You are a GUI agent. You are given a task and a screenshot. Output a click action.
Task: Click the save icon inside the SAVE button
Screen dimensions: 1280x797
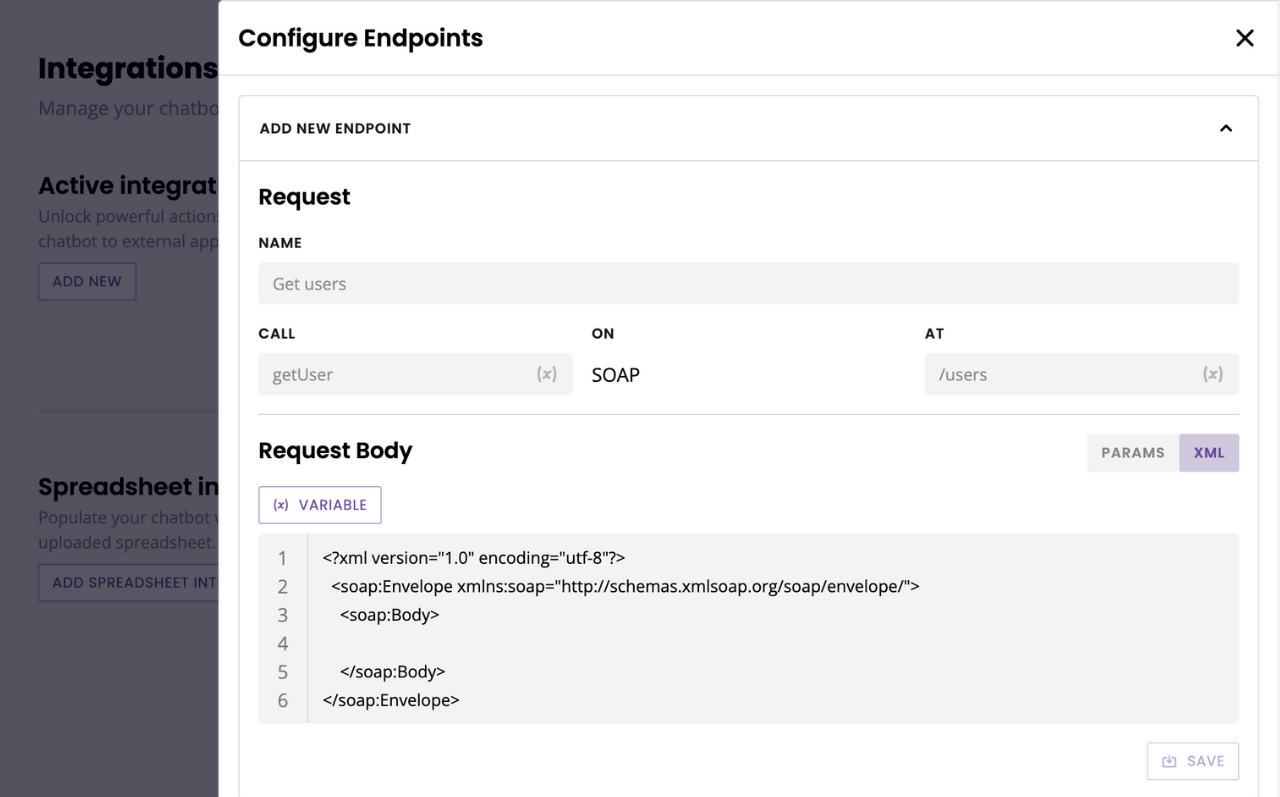coord(1171,761)
